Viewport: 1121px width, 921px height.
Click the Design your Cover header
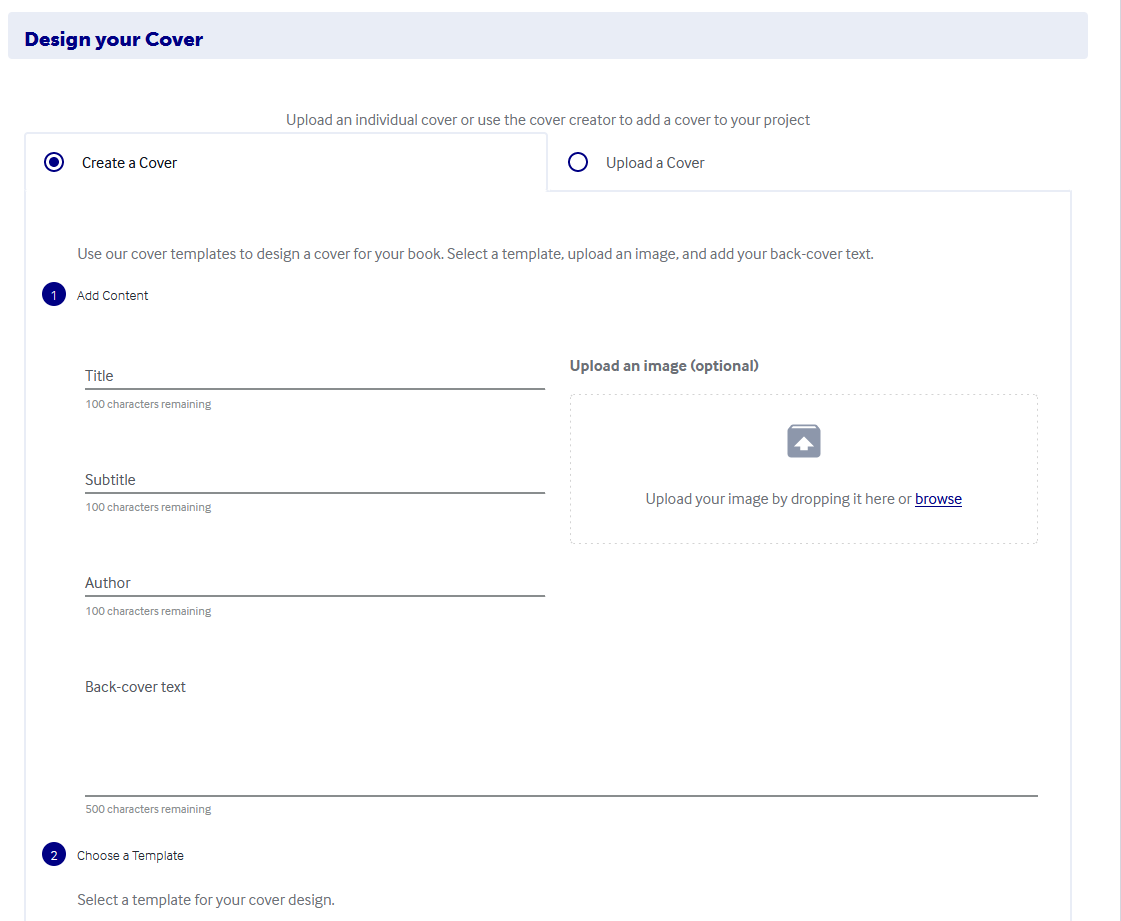tap(114, 39)
